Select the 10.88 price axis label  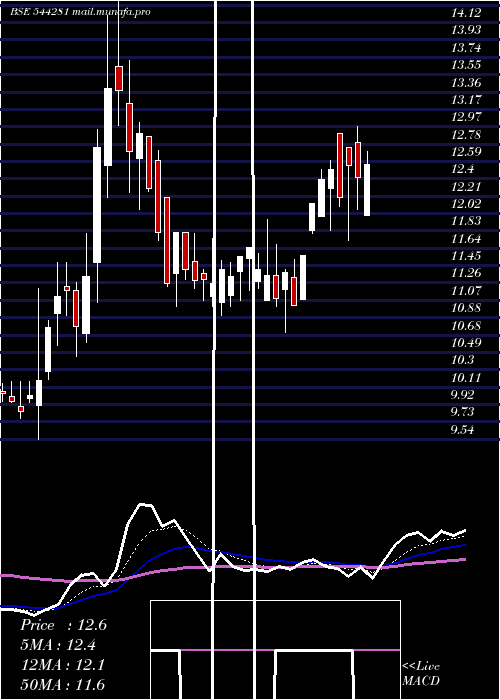[x=466, y=308]
